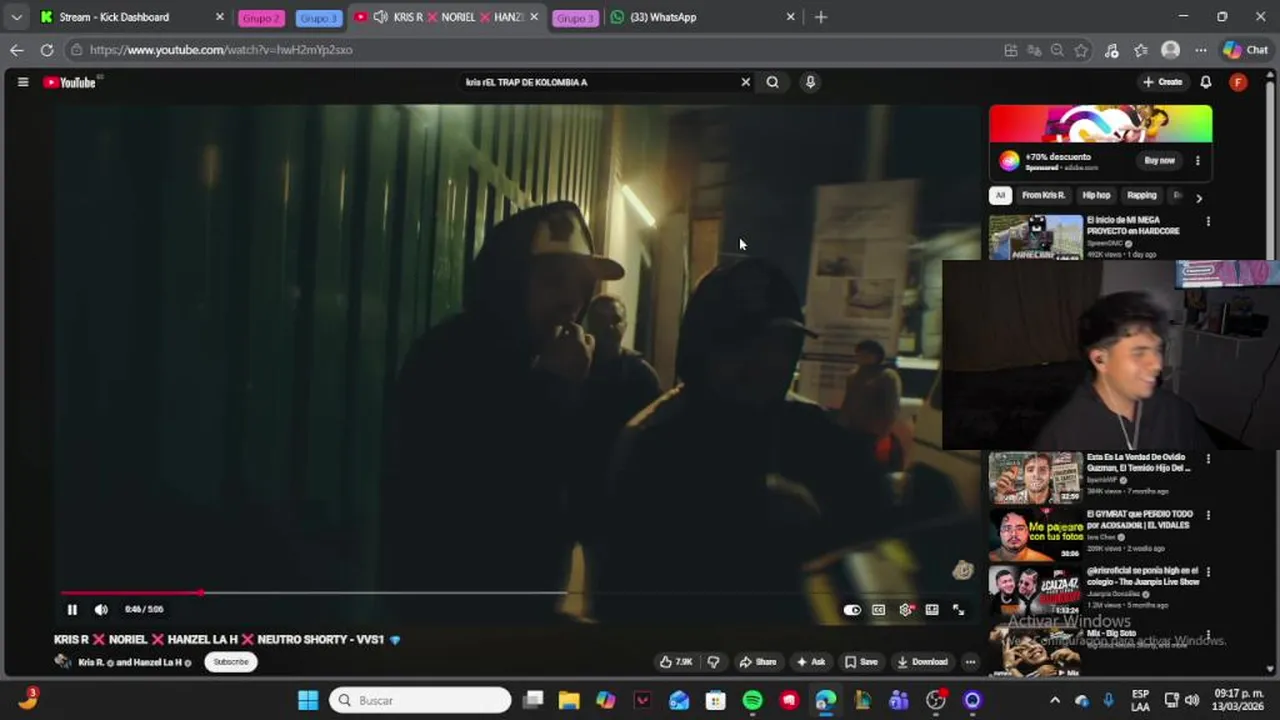This screenshot has height=720, width=1280.
Task: Show more filter chips with the arrow
Action: click(x=1199, y=197)
